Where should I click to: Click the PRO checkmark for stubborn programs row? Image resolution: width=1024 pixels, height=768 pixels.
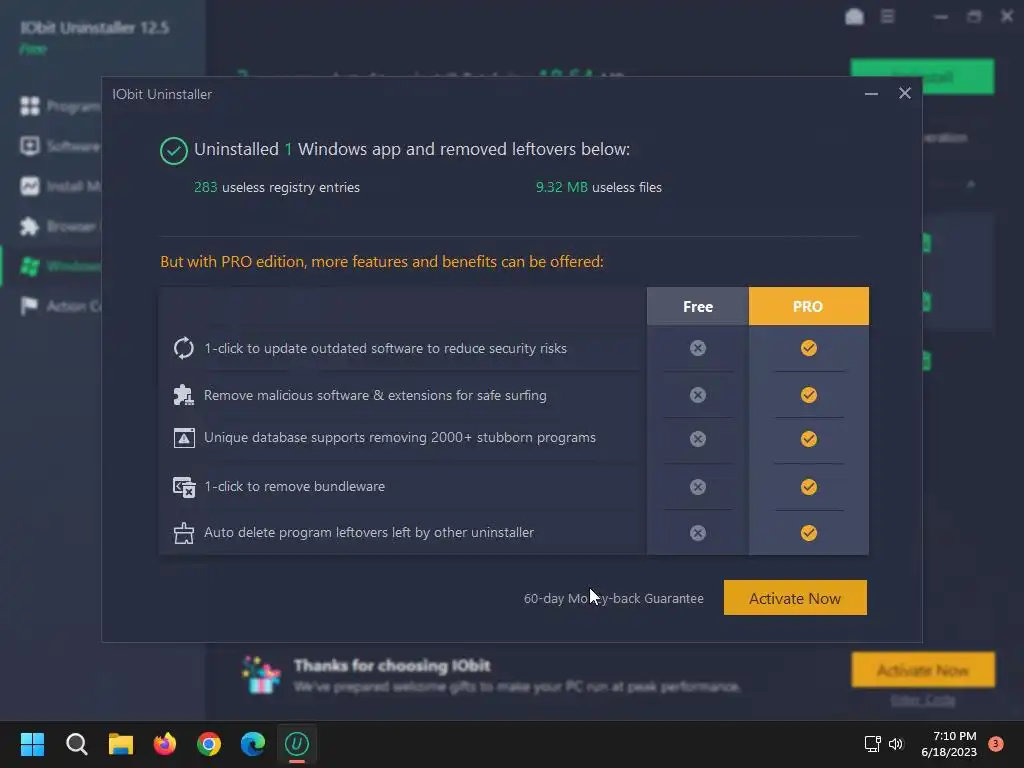click(808, 439)
